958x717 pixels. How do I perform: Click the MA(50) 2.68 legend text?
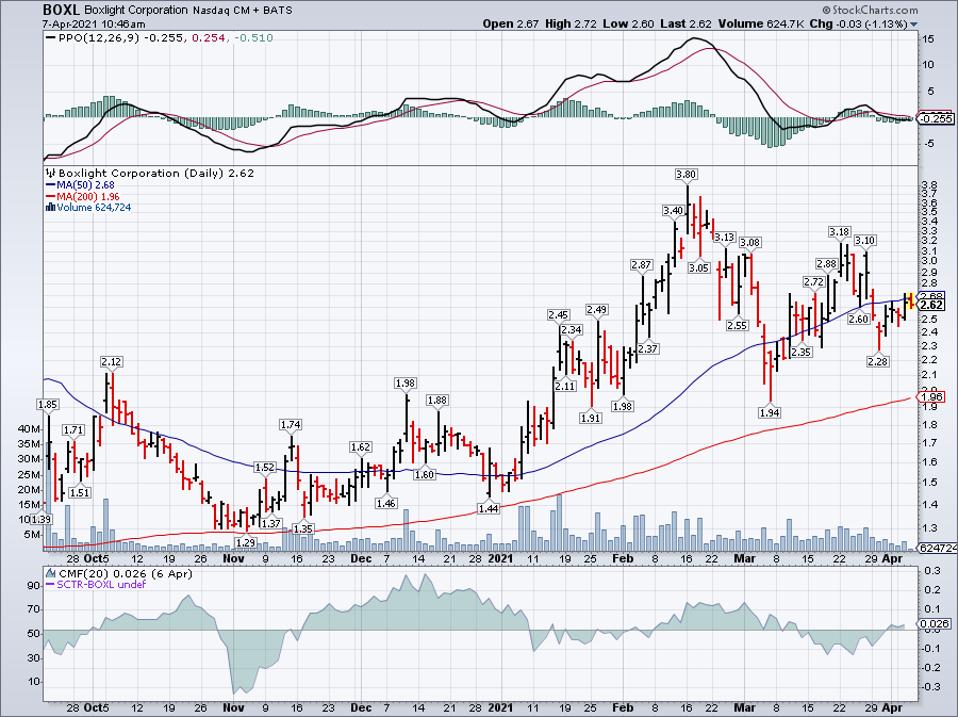click(x=86, y=185)
